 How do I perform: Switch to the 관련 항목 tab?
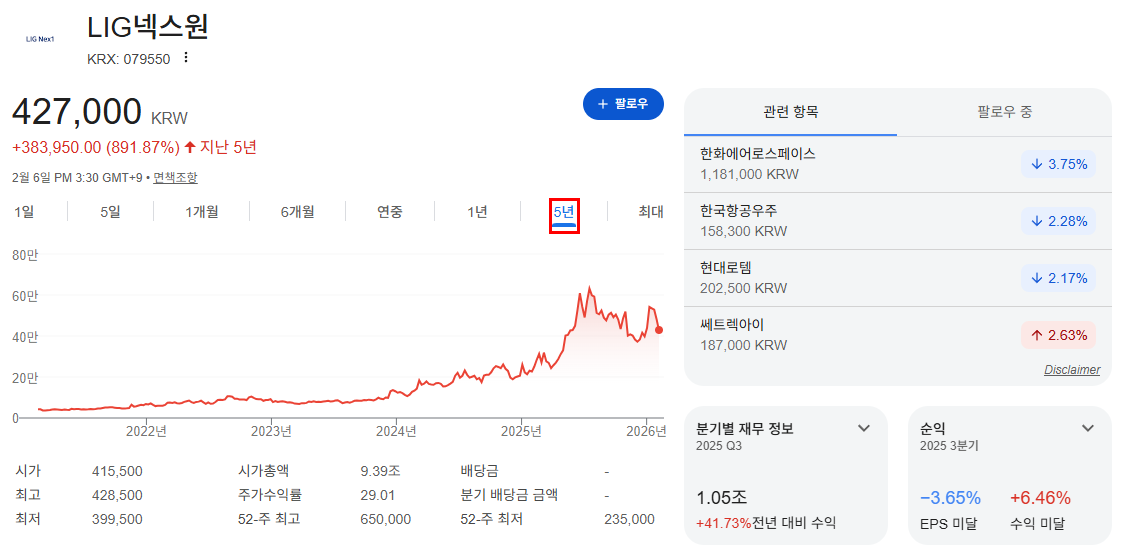(791, 112)
